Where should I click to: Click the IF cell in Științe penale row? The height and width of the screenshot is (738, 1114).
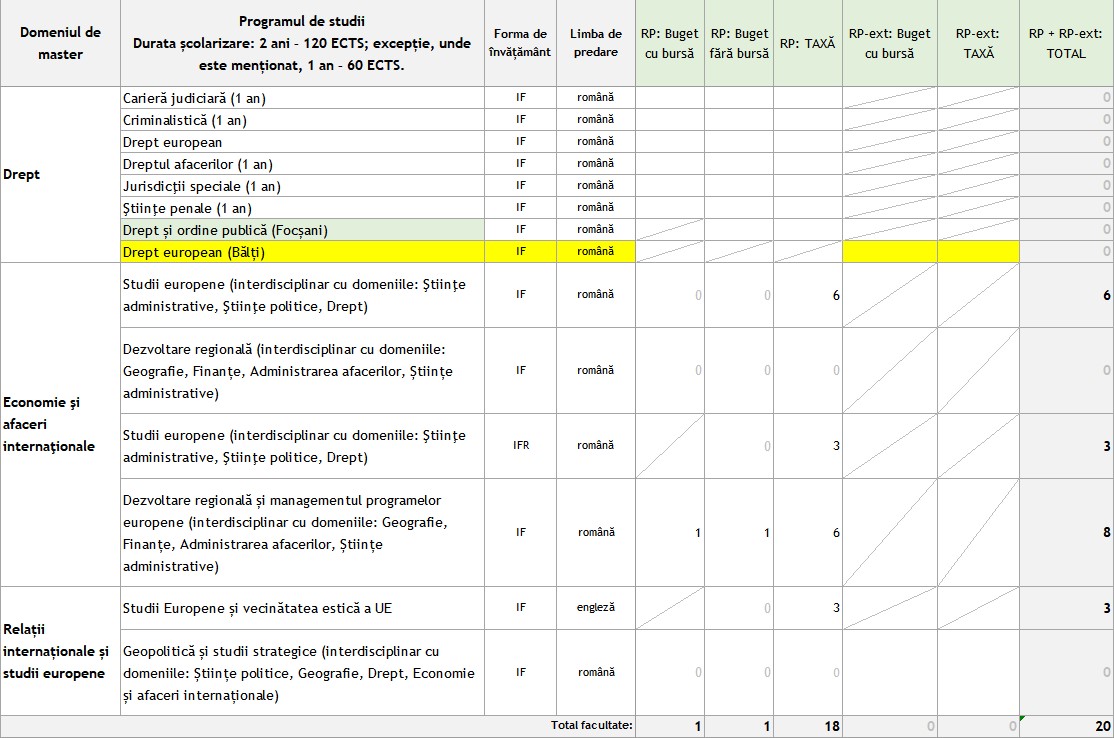521,207
